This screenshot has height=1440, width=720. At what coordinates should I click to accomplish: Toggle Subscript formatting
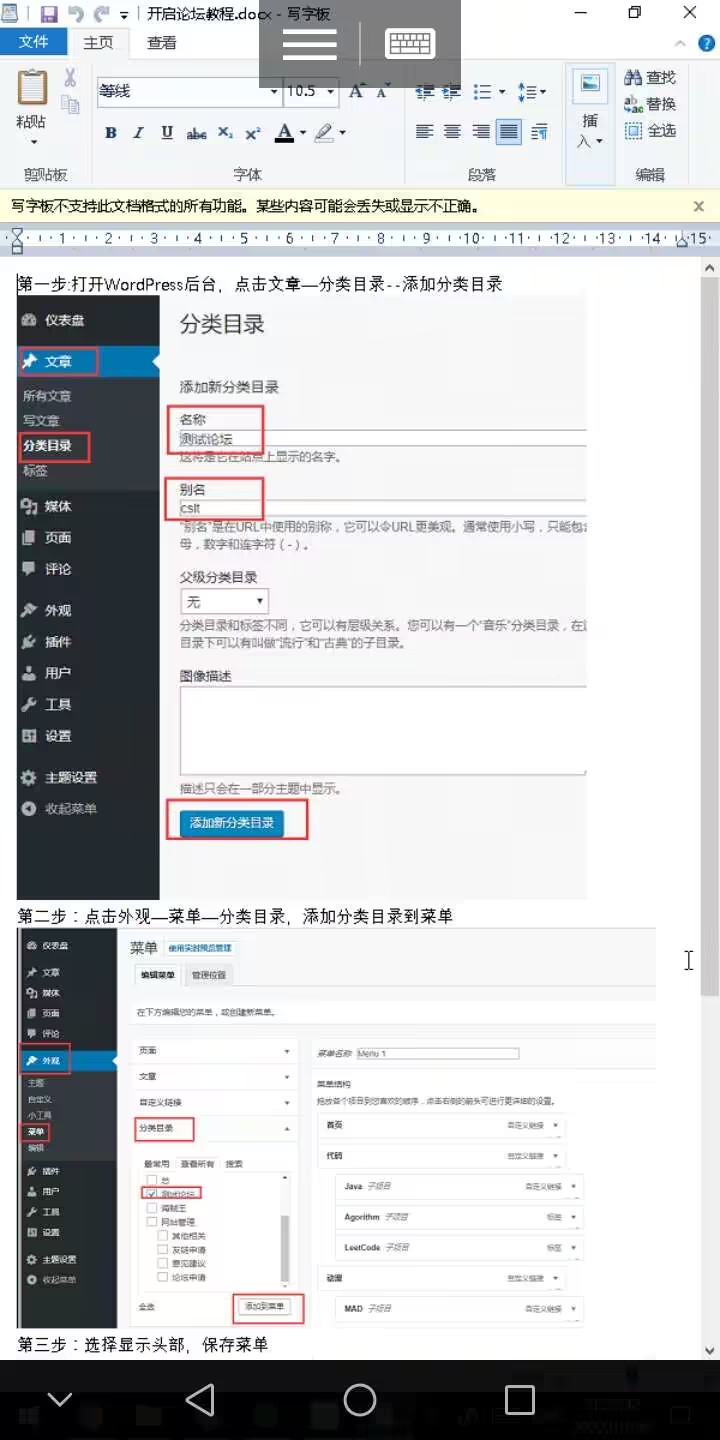pos(226,133)
